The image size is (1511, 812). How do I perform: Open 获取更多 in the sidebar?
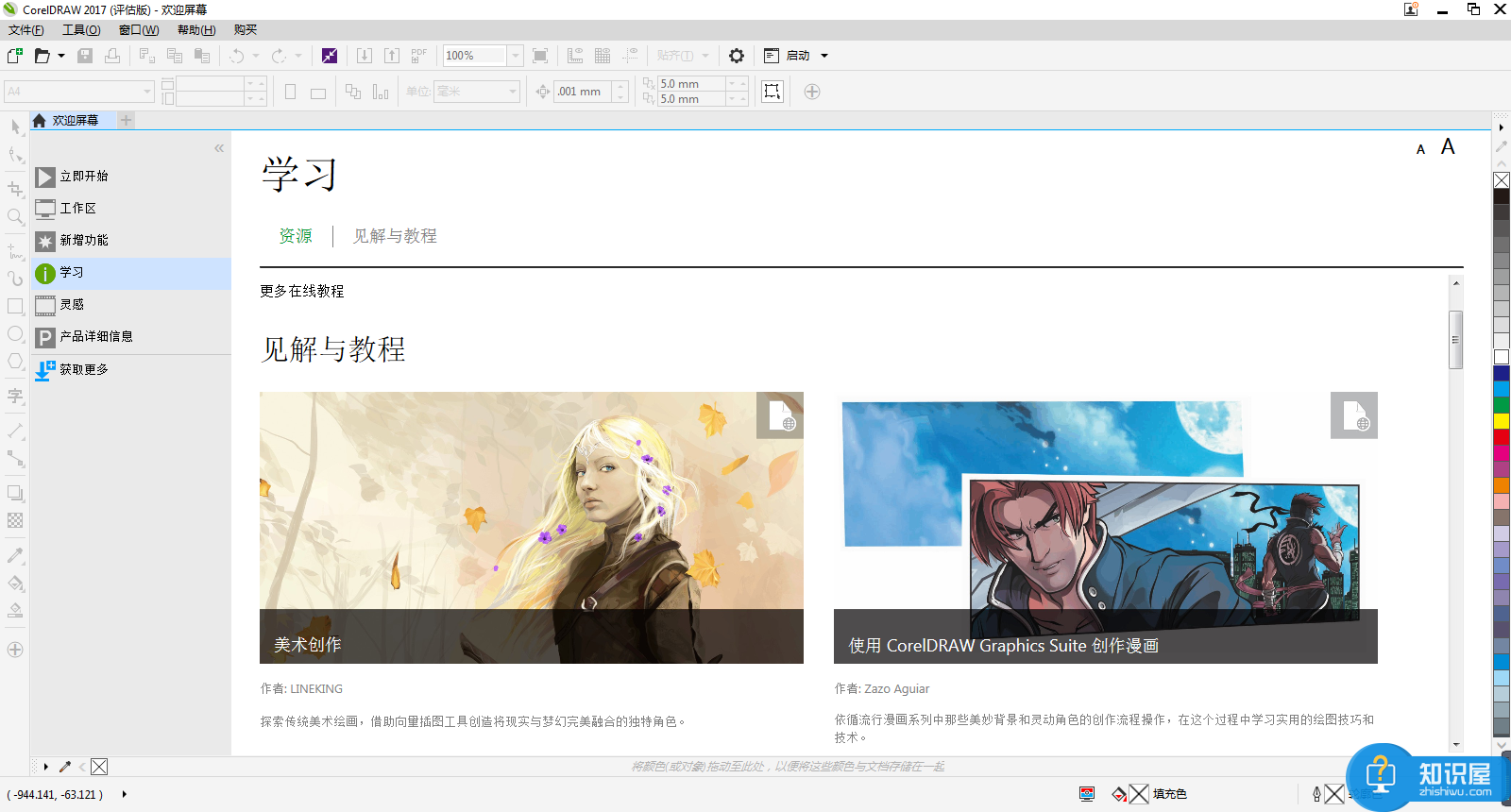pyautogui.click(x=131, y=370)
